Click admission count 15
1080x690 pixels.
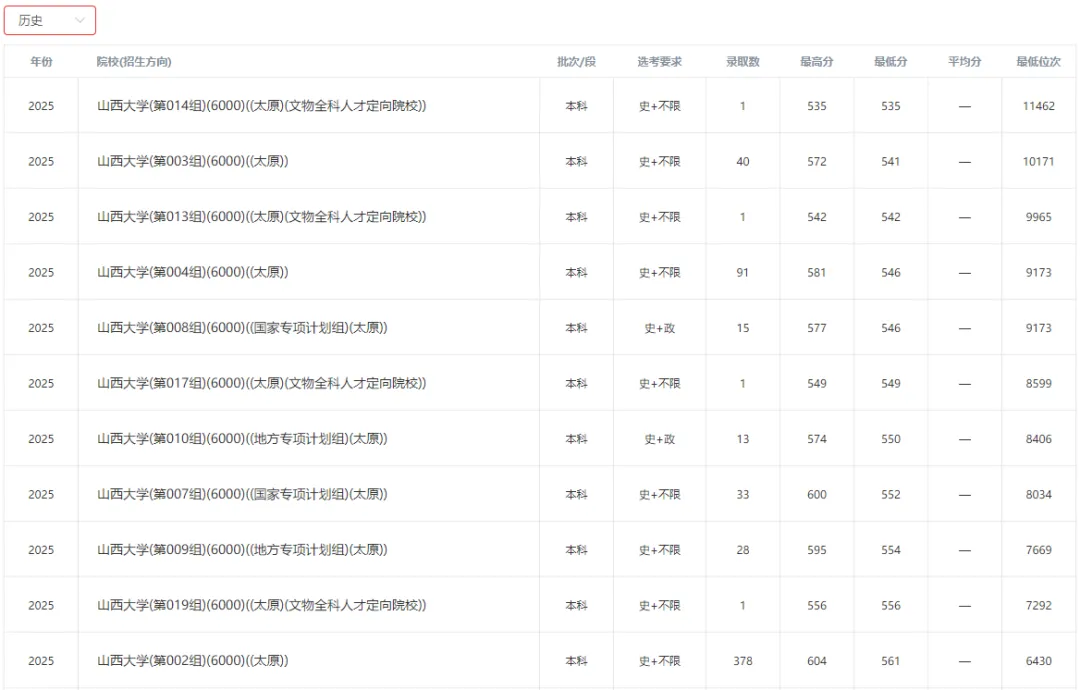pyautogui.click(x=742, y=328)
